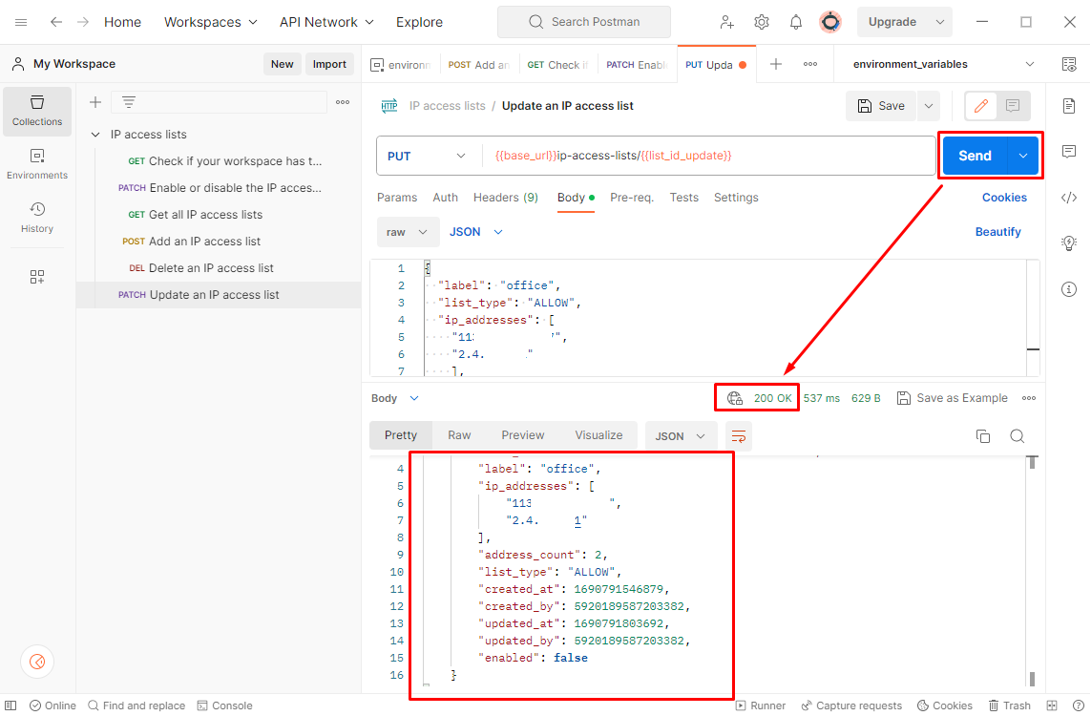Select the Preview response tab
The height and width of the screenshot is (716, 1090).
[522, 436]
